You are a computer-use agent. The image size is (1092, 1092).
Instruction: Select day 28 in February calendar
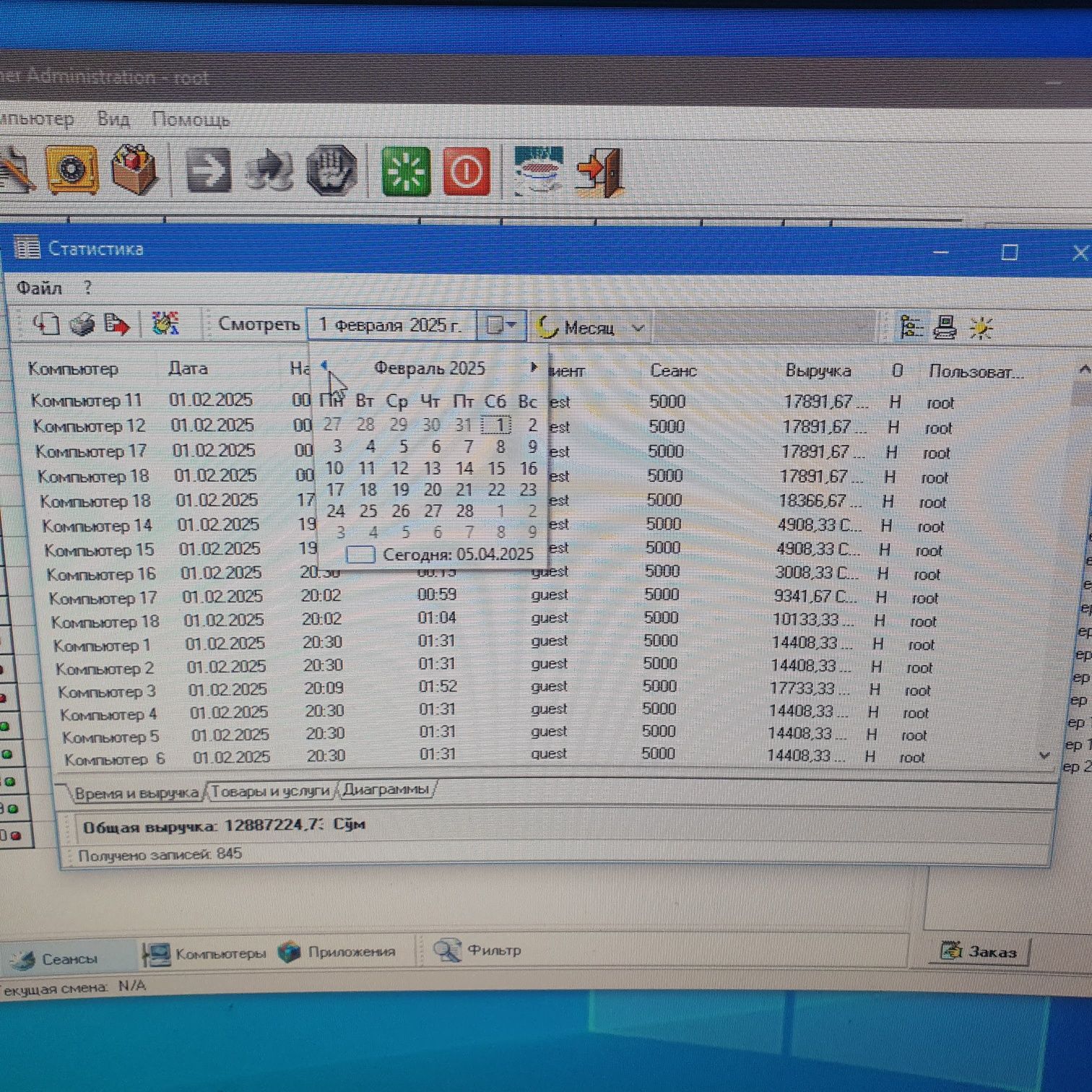(465, 511)
